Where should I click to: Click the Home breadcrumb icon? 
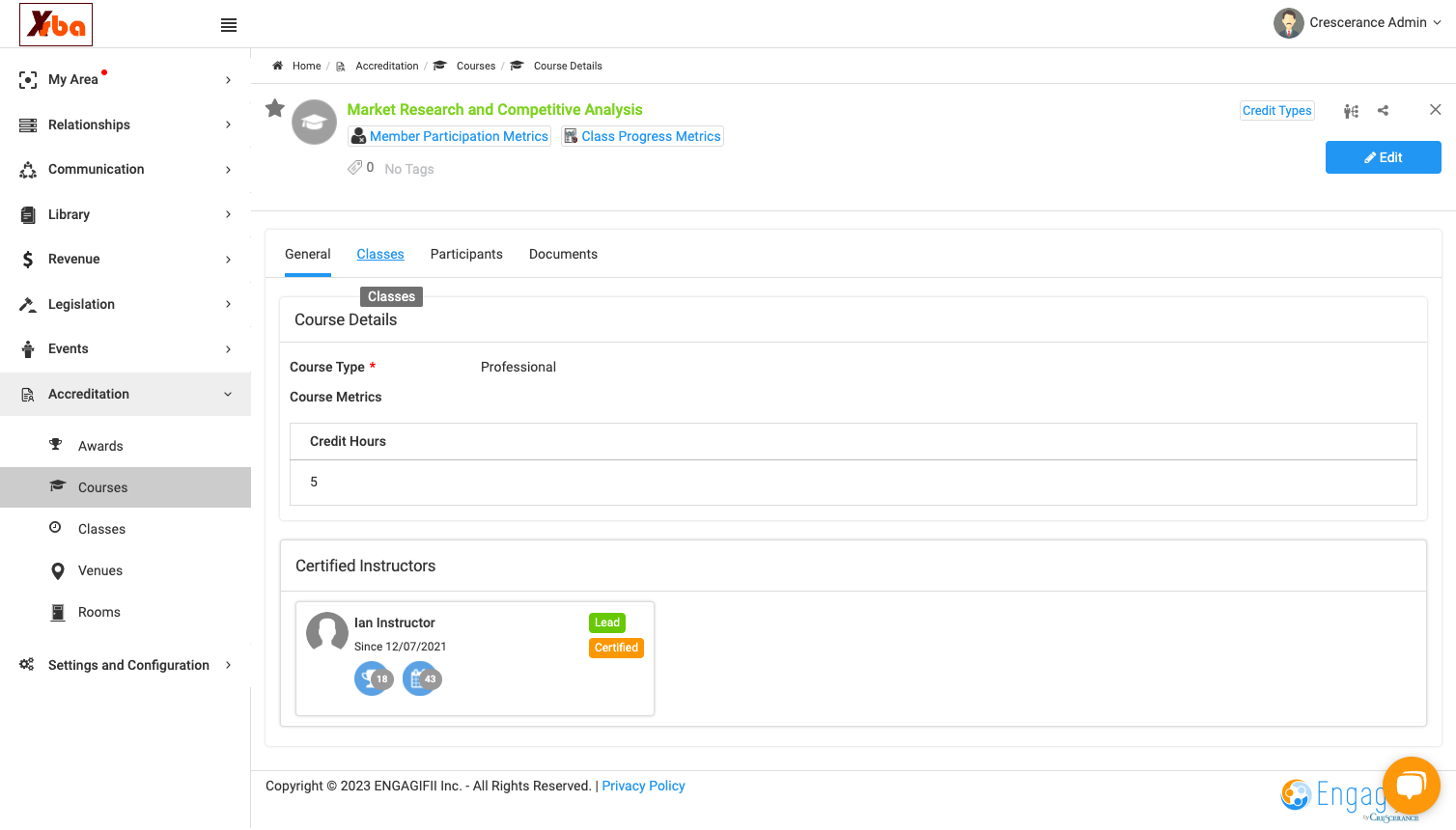(277, 66)
